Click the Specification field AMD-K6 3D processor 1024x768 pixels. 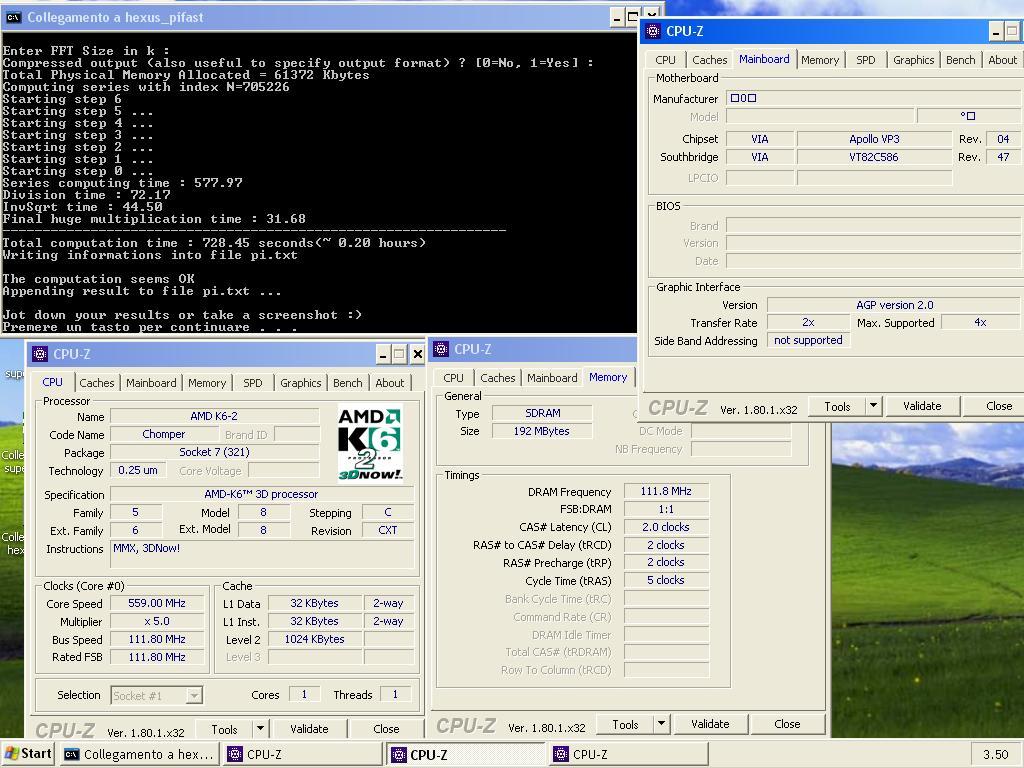tap(262, 494)
